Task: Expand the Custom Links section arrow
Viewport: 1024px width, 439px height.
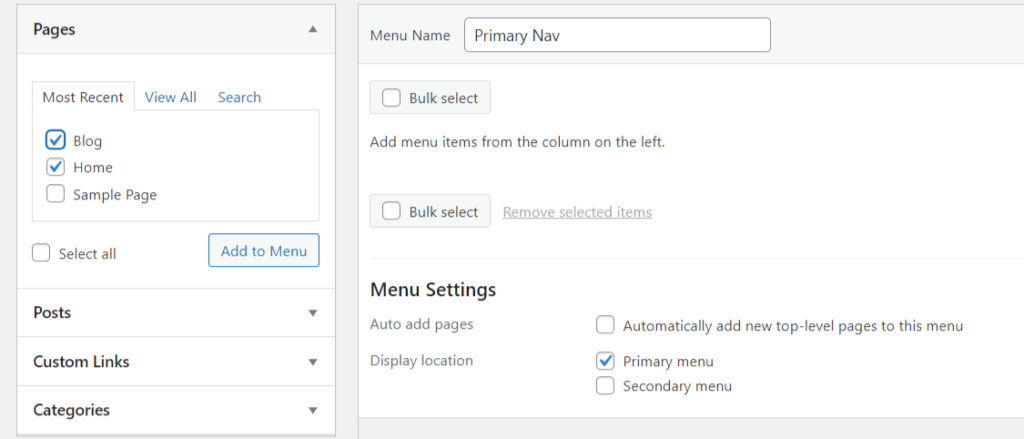Action: click(x=313, y=362)
